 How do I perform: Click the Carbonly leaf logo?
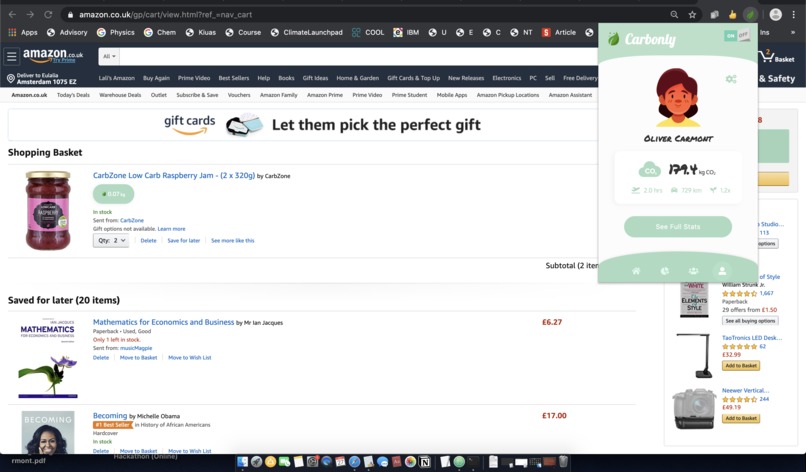pos(613,39)
